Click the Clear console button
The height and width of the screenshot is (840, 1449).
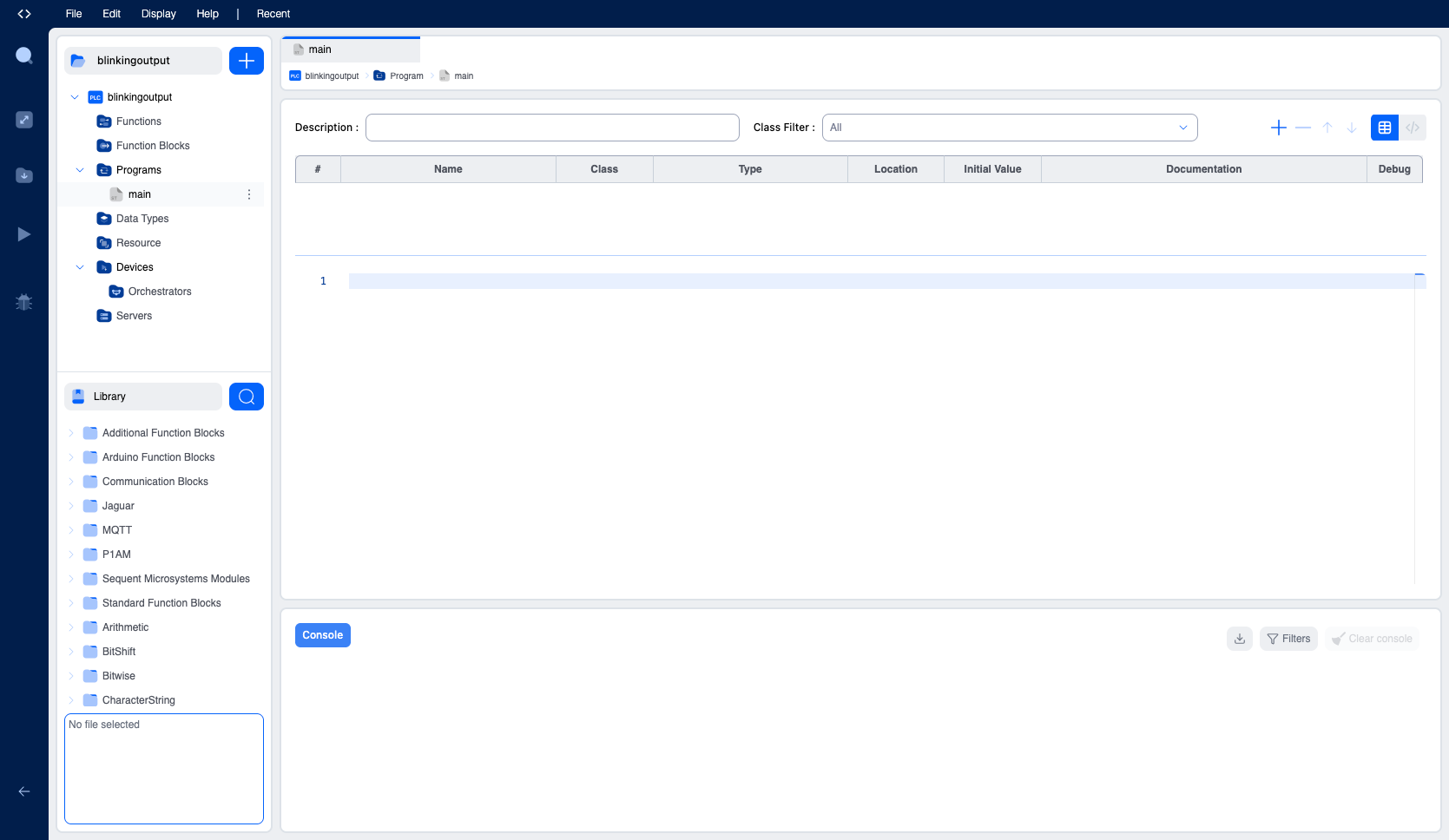click(x=1373, y=639)
